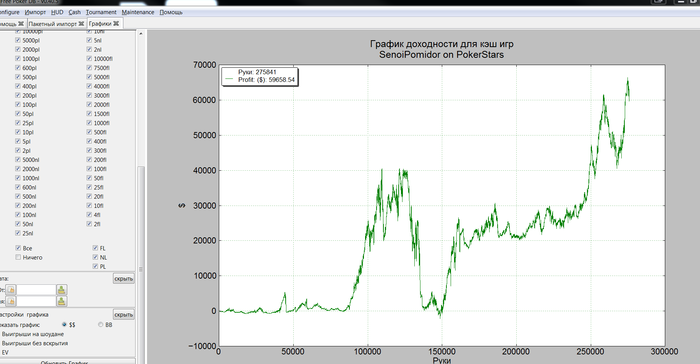Open the Maintenance menu
Image resolution: width=700 pixels, height=364 pixels.
[x=138, y=12]
